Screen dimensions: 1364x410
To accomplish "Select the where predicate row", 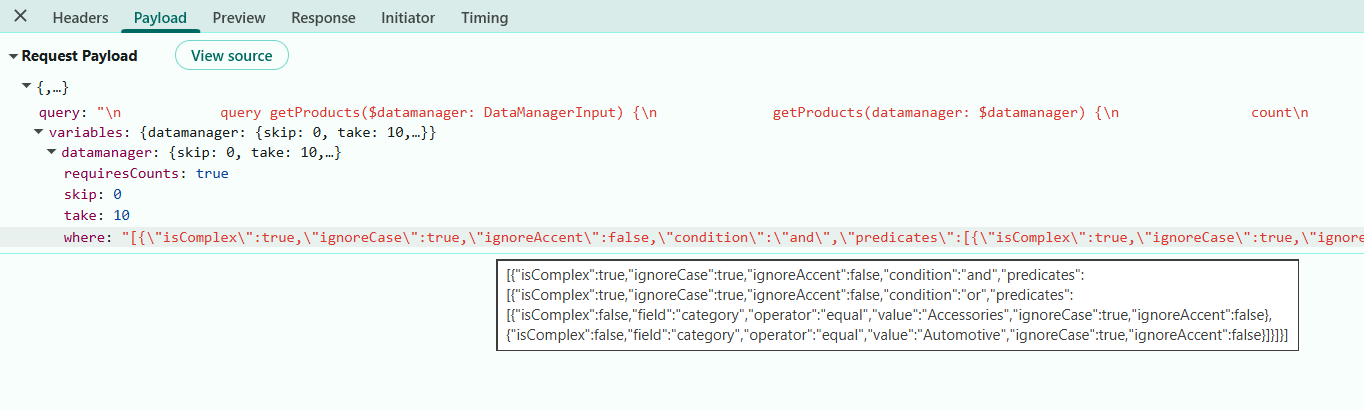I will pos(682,237).
